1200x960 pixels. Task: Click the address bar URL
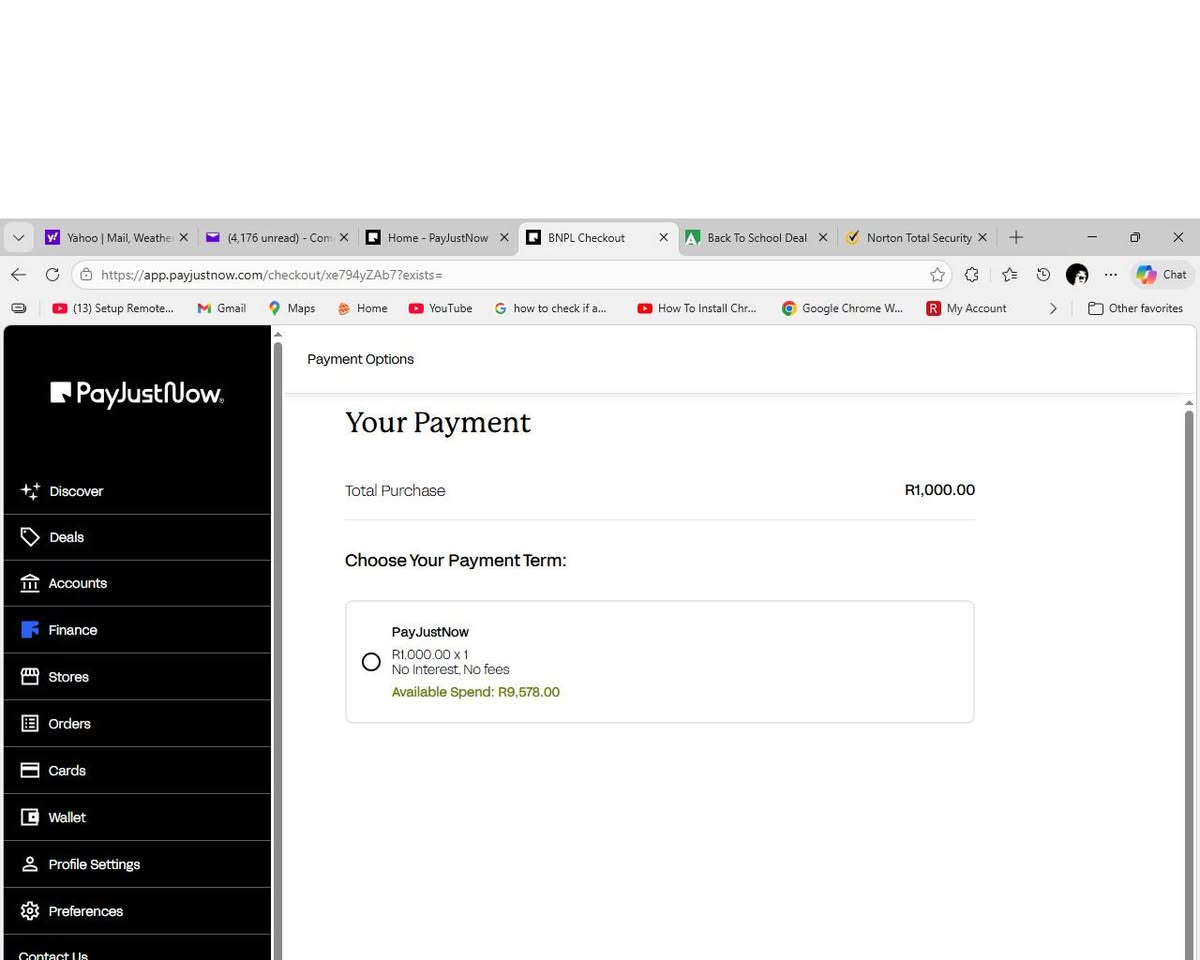(x=272, y=275)
